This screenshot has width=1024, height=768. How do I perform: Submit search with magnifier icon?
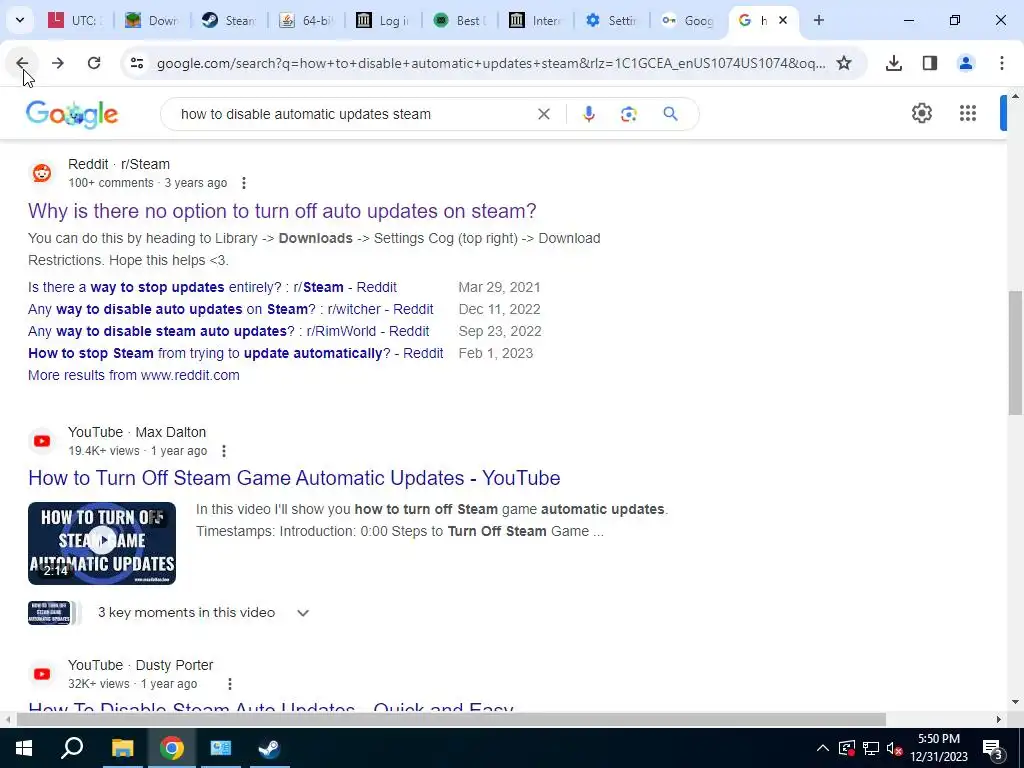click(x=670, y=114)
